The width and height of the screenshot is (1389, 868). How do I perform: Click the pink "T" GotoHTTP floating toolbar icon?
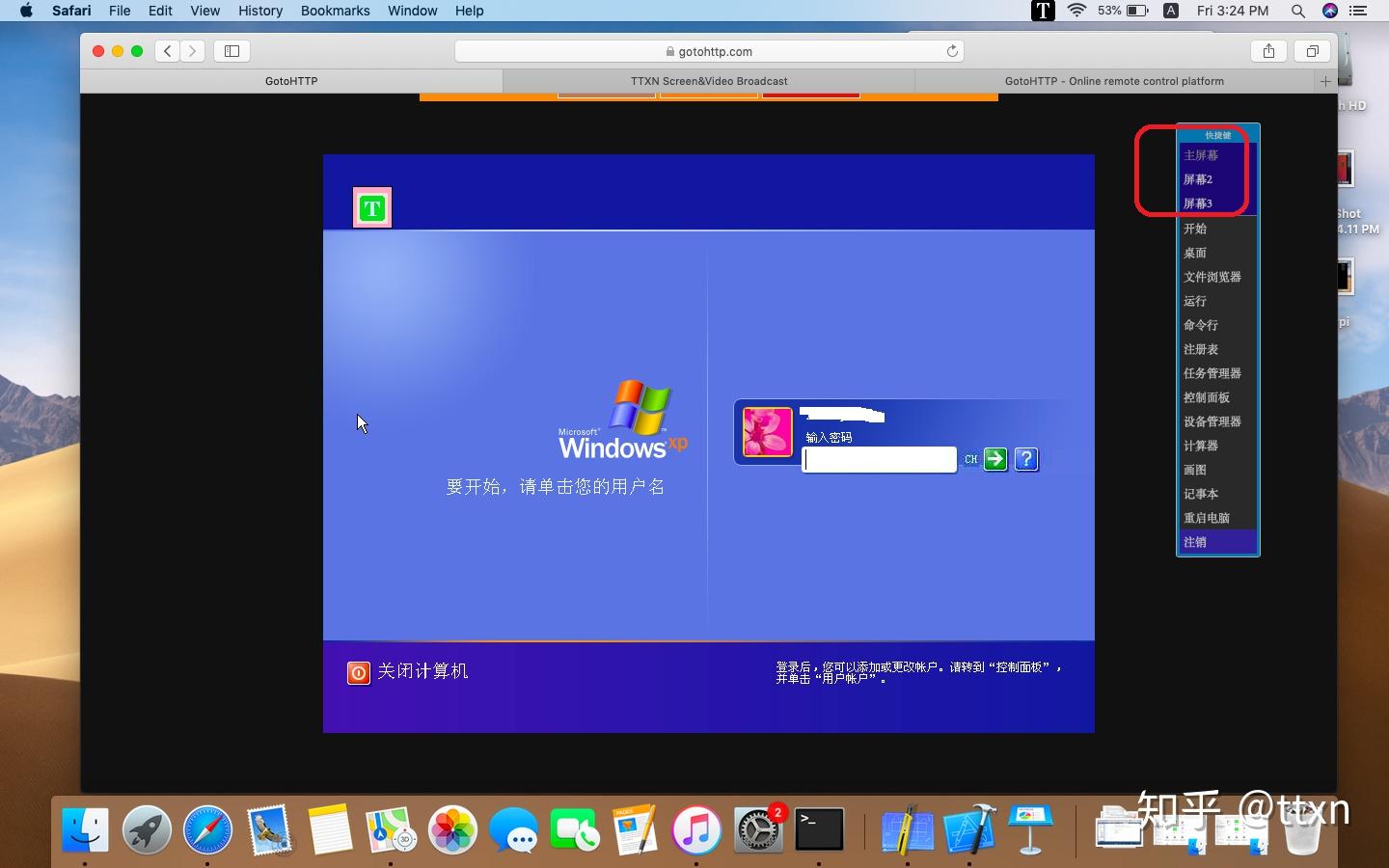tap(372, 207)
